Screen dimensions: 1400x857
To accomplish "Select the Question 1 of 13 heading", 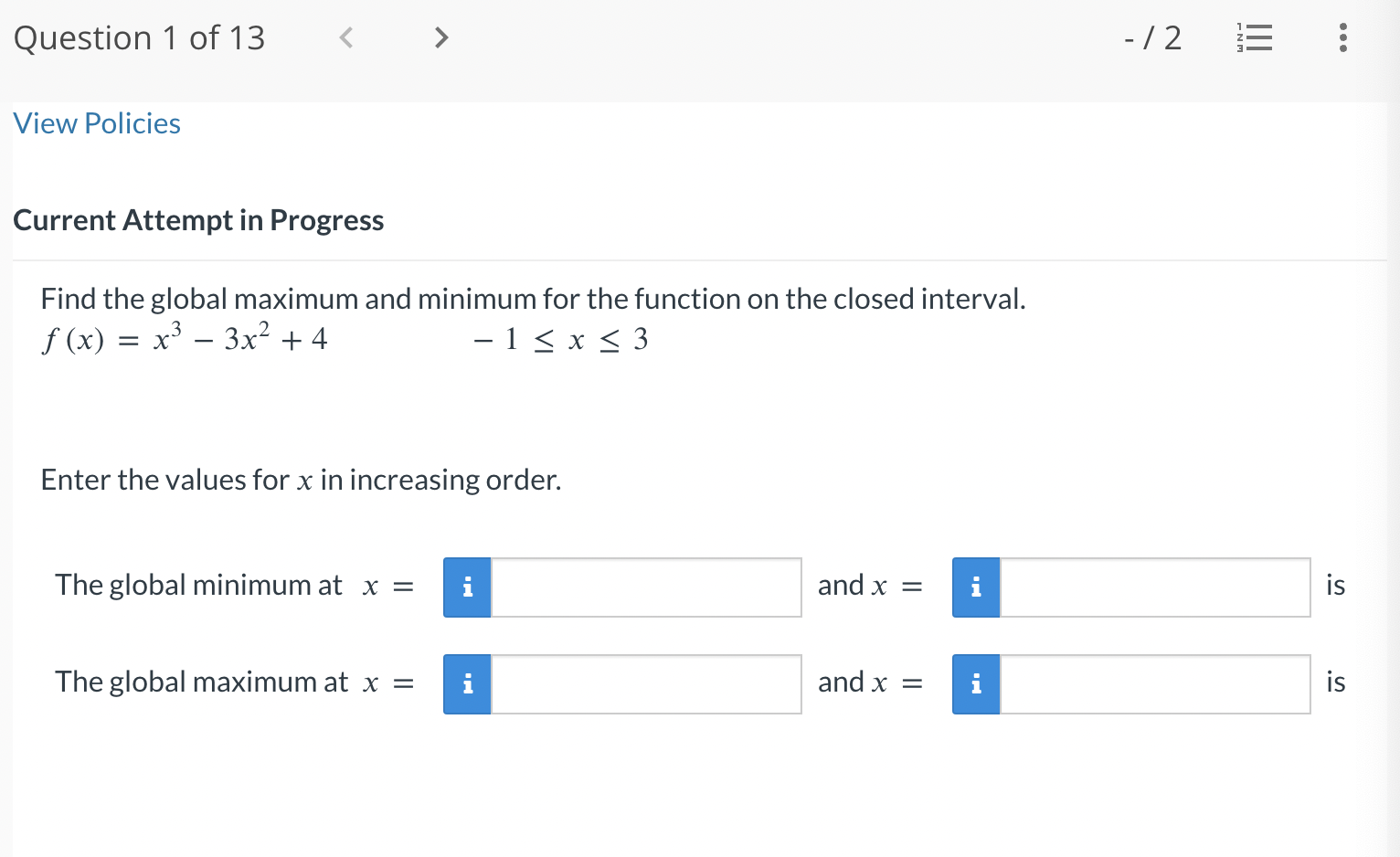I will click(139, 37).
